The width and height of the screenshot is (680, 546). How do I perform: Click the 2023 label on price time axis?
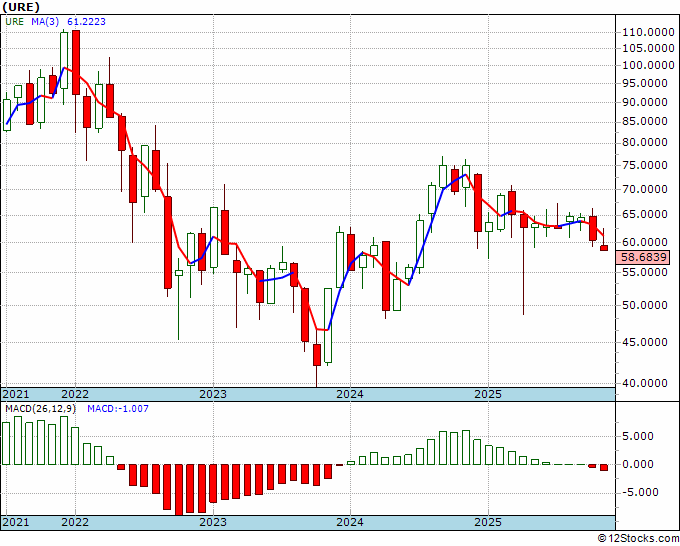213,395
